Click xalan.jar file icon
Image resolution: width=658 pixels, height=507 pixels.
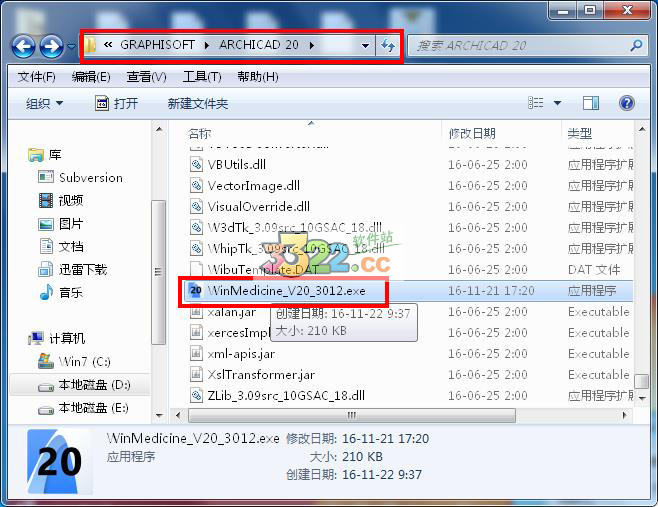pos(196,311)
